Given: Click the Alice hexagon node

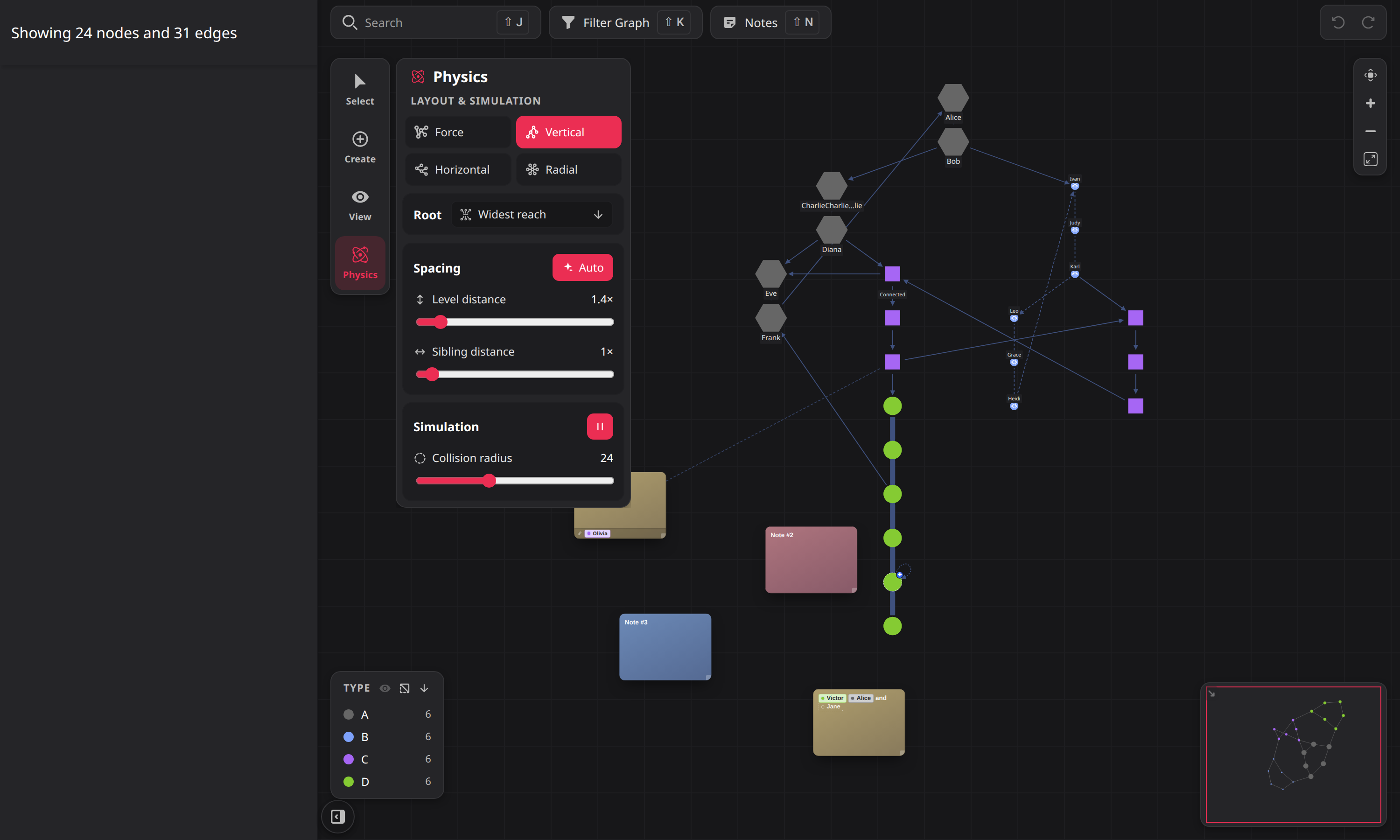Looking at the screenshot, I should pos(953,98).
